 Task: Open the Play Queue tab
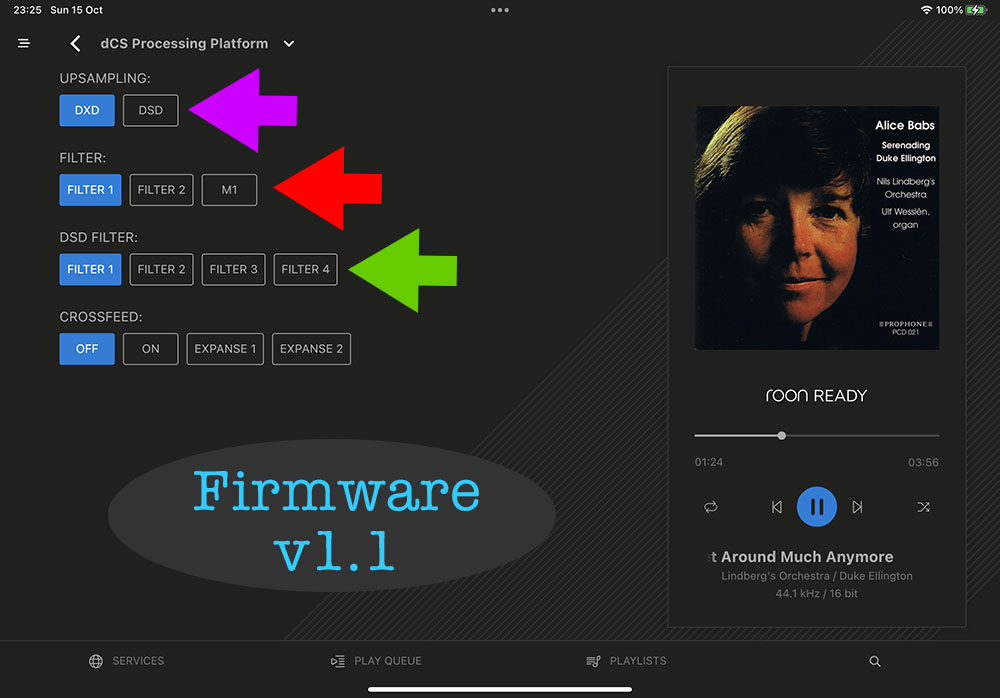click(376, 661)
